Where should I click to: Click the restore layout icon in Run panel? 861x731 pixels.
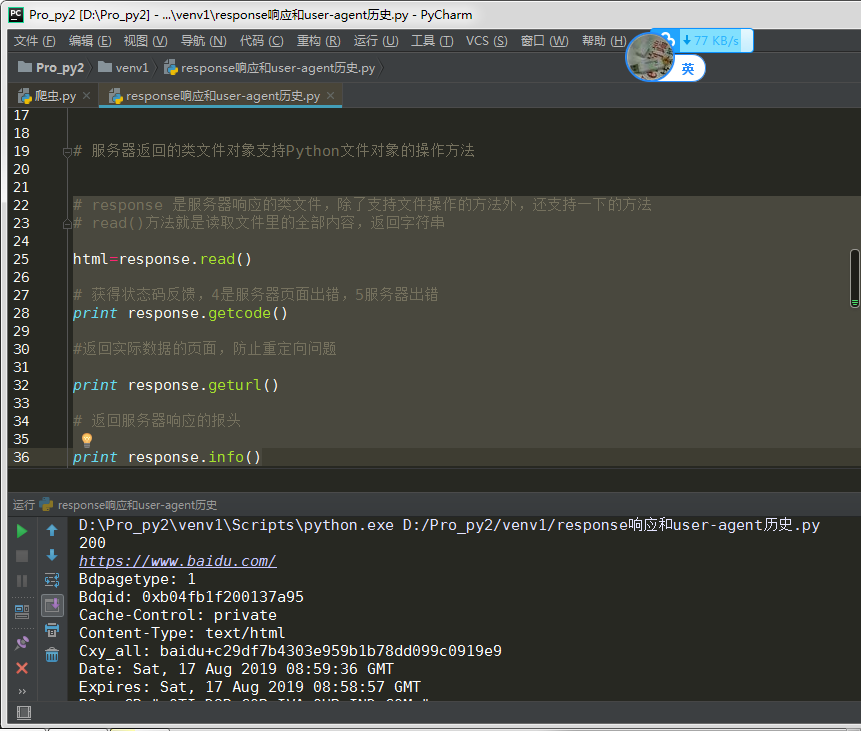click(22, 611)
